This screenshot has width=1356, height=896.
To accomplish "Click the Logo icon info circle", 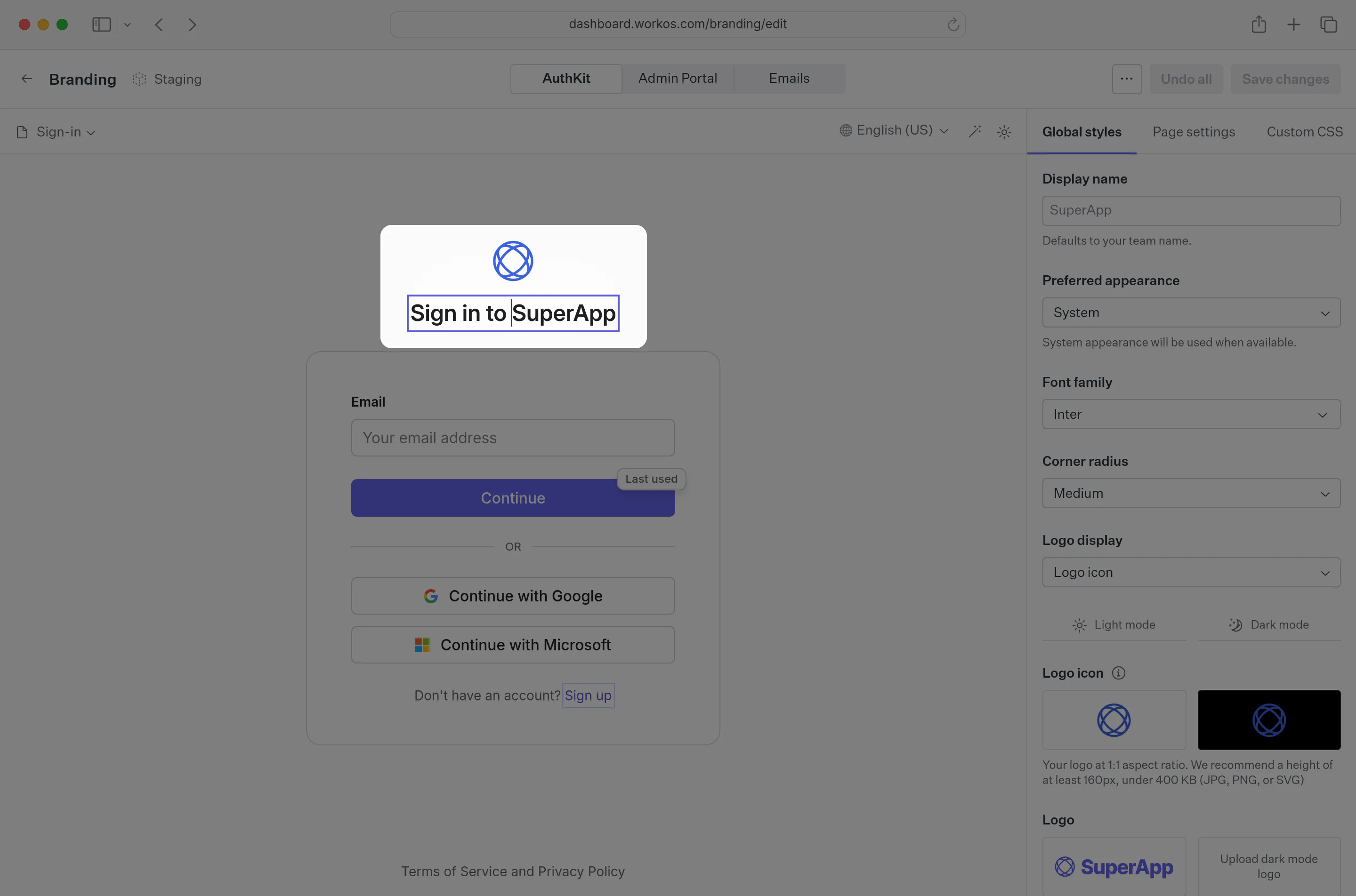I will pyautogui.click(x=1118, y=672).
